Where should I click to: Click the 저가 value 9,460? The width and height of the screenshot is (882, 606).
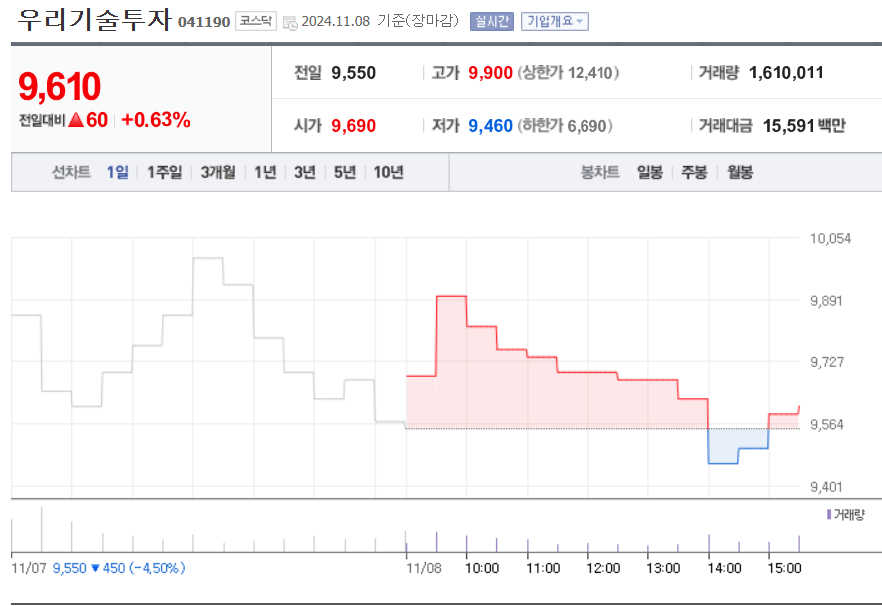pos(490,126)
